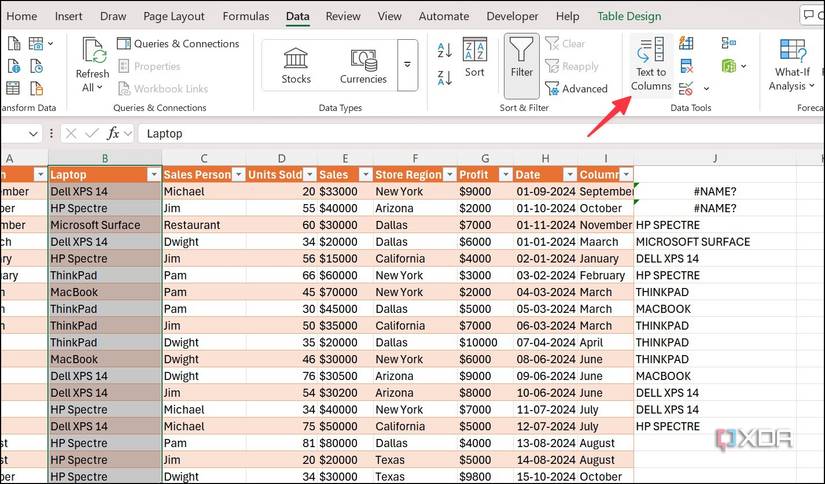Viewport: 825px width, 484px height.
Task: Open the Table Design tab
Action: (x=629, y=16)
